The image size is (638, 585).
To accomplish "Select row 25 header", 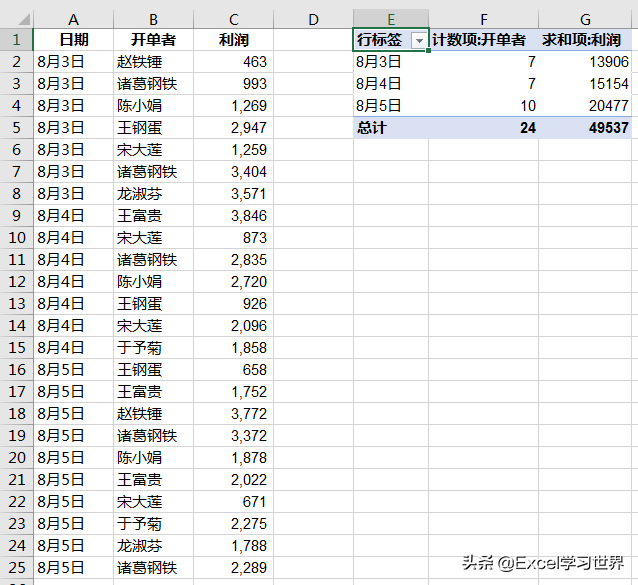I will tap(16, 568).
